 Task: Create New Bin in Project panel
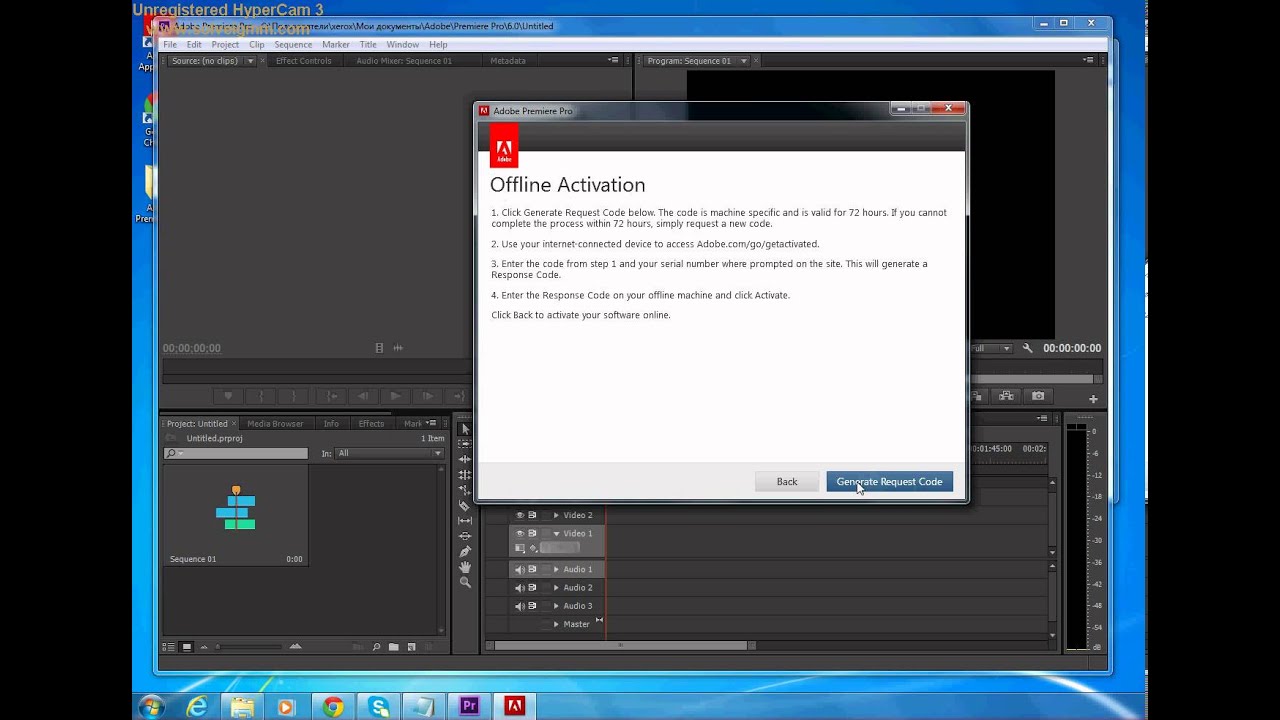pyautogui.click(x=394, y=647)
